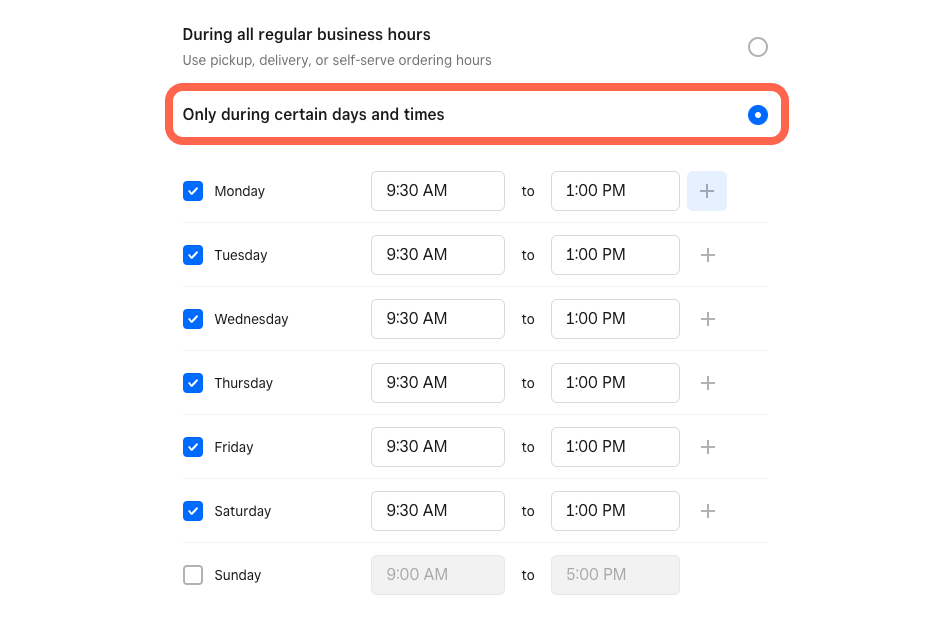Add another time range for Monday
940x620 pixels.
pyautogui.click(x=707, y=191)
